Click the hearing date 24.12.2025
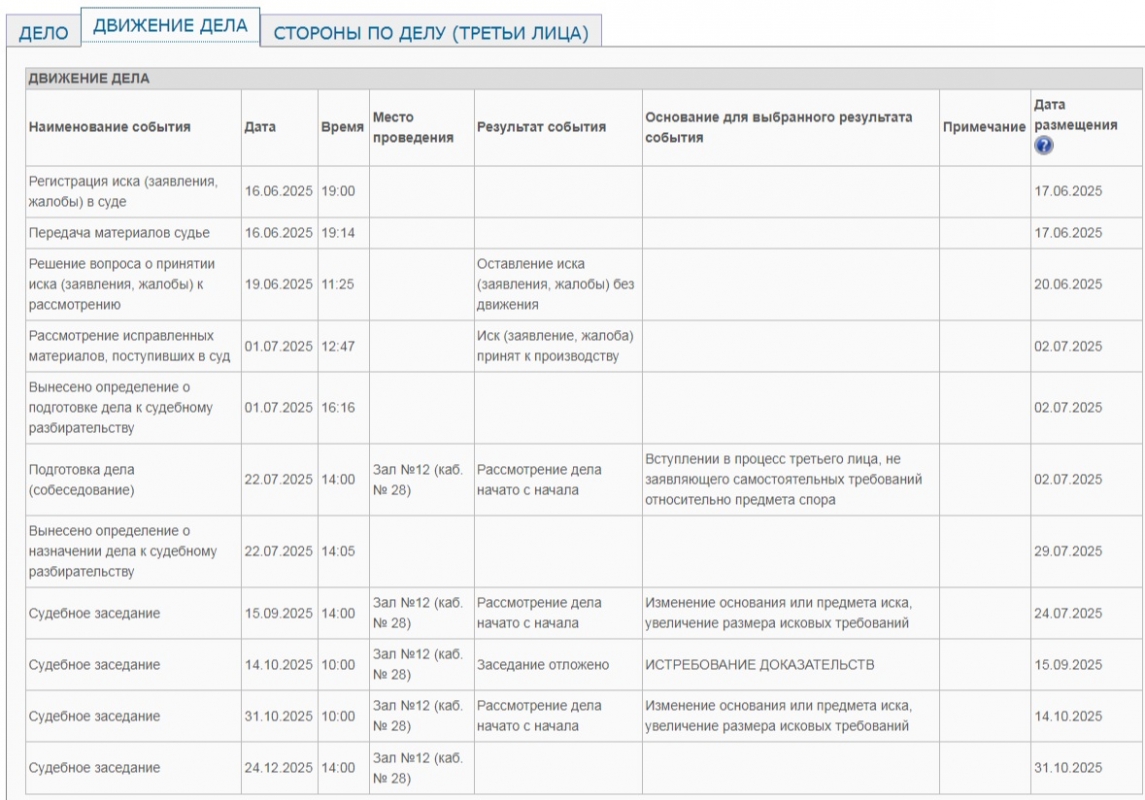The image size is (1145, 800). point(279,768)
